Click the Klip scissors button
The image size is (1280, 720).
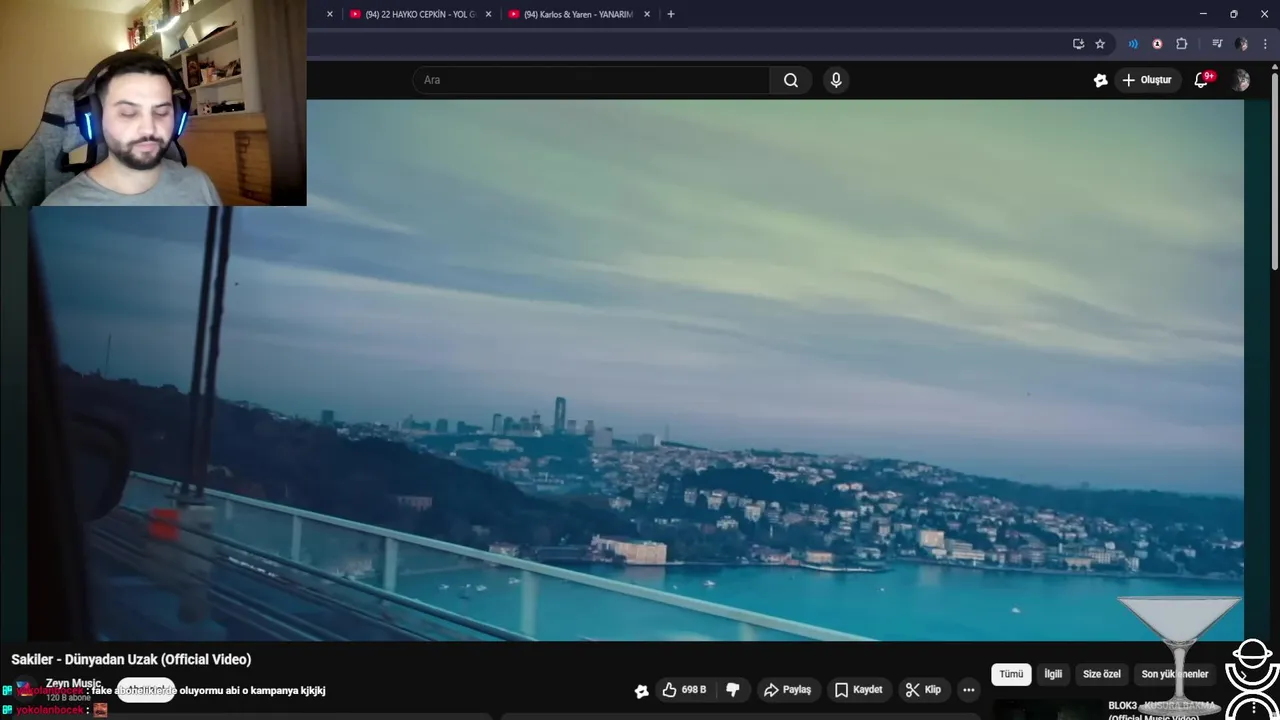click(923, 690)
